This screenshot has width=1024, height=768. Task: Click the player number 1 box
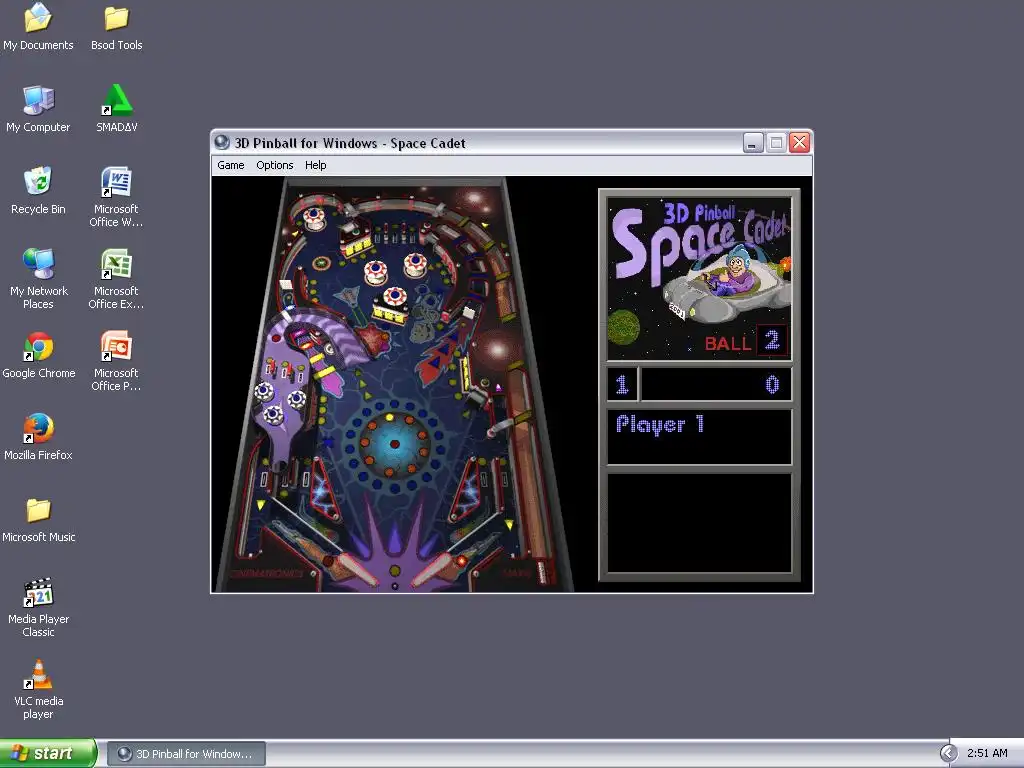pos(622,384)
